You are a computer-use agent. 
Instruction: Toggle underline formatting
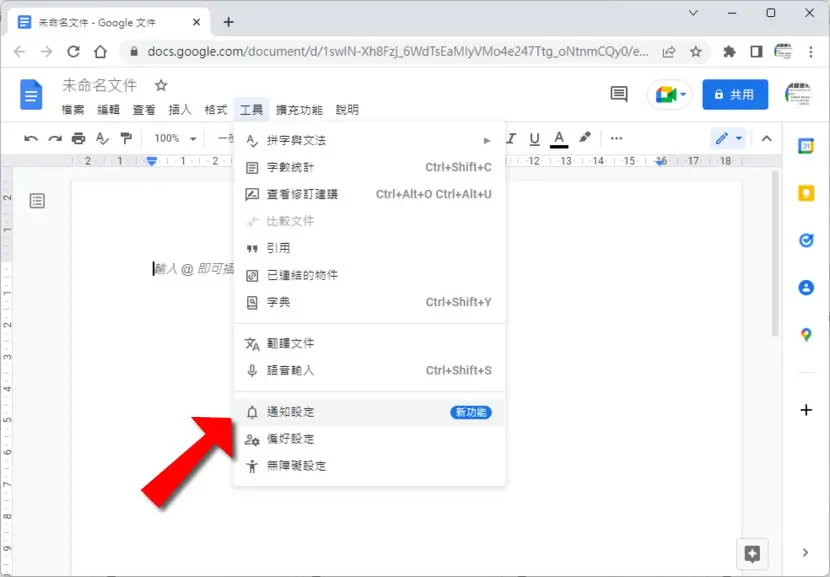(x=534, y=139)
